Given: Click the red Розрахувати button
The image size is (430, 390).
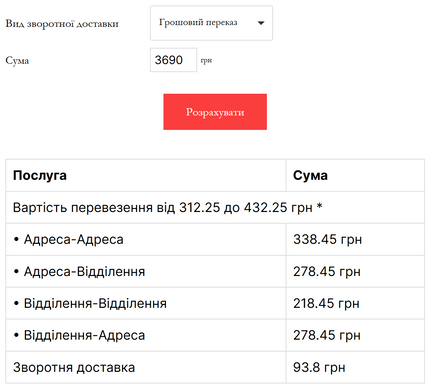Looking at the screenshot, I should pos(215,112).
